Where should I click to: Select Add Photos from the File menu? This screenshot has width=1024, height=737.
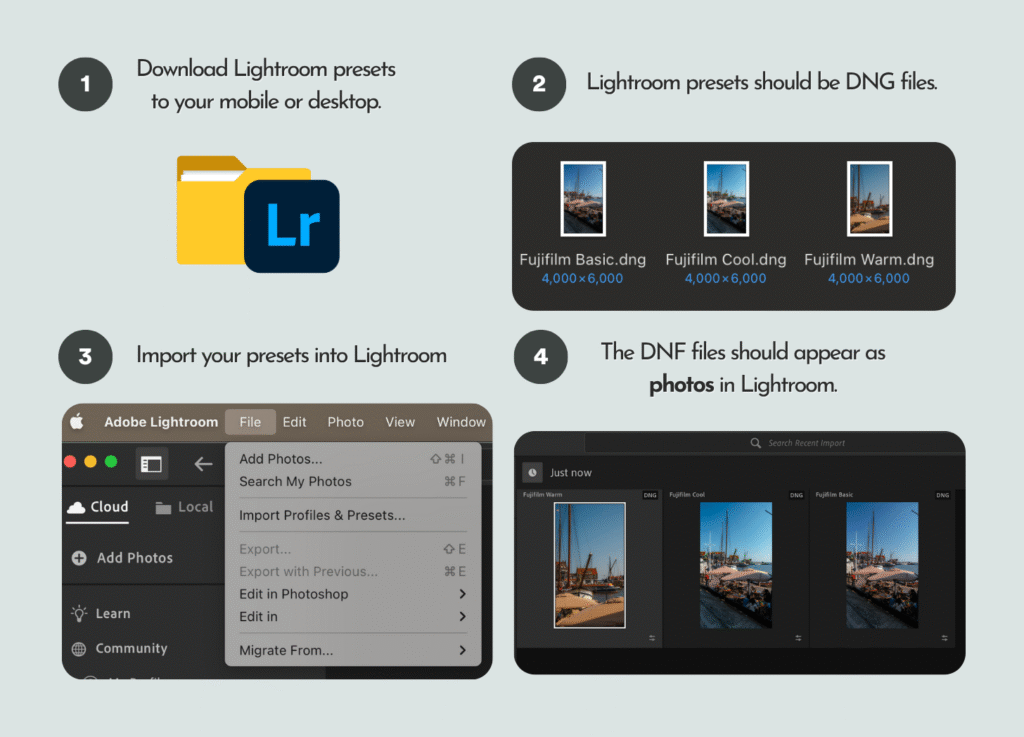pos(281,459)
